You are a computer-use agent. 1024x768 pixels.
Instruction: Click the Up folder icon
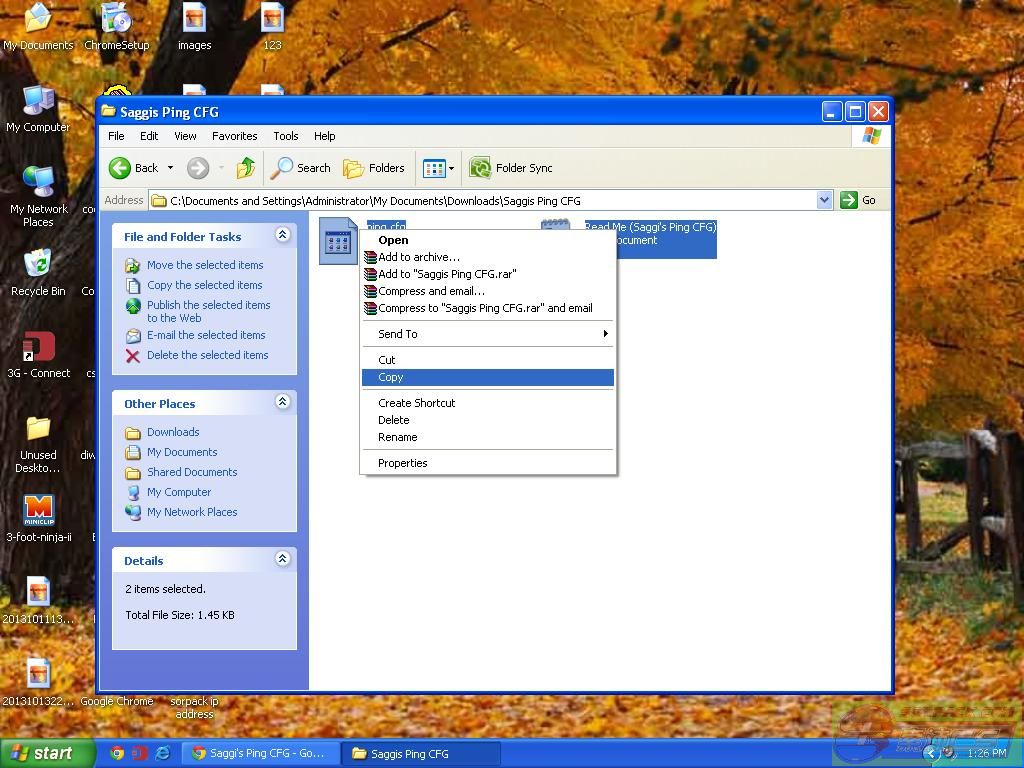coord(245,168)
